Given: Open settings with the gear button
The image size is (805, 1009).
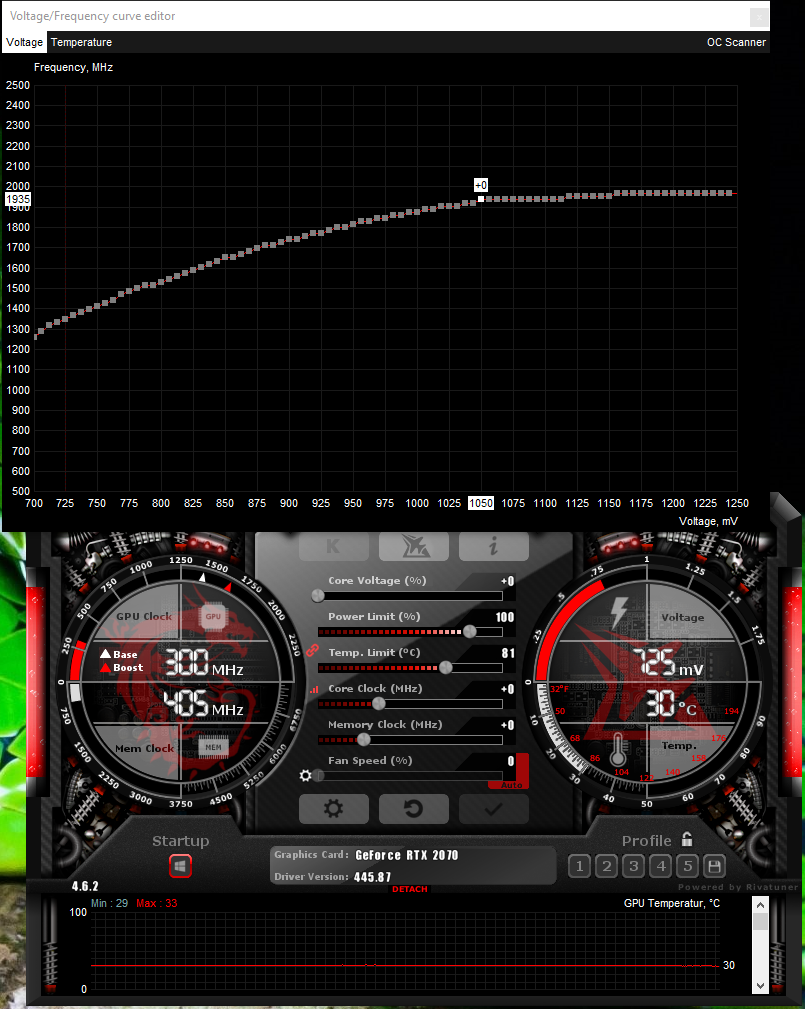Looking at the screenshot, I should click(334, 808).
